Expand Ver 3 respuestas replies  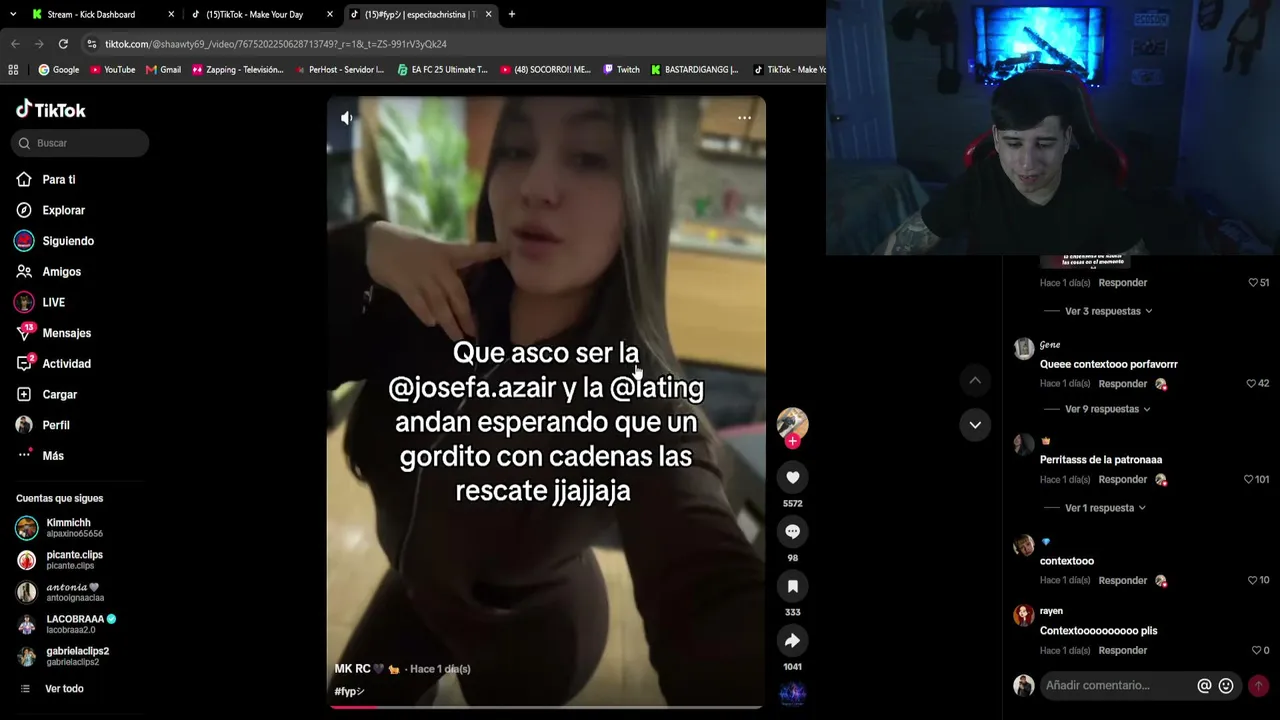pos(1108,311)
